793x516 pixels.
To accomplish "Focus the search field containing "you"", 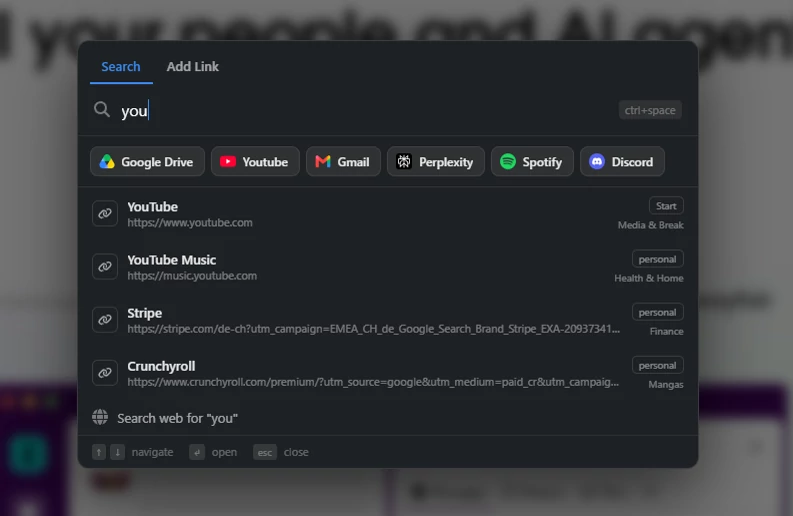I will 354,110.
